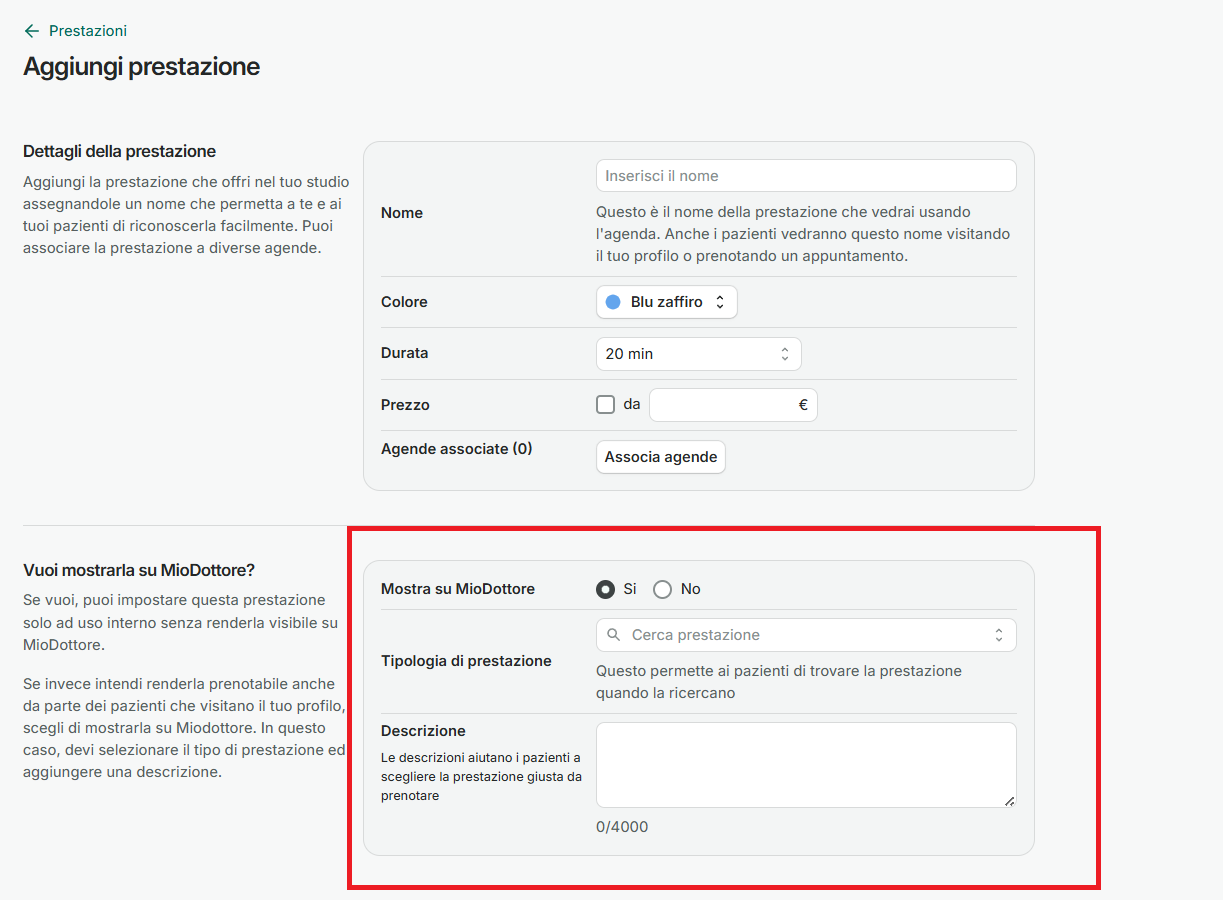The width and height of the screenshot is (1223, 900).
Task: Click the Descrizione field label
Action: (x=424, y=731)
